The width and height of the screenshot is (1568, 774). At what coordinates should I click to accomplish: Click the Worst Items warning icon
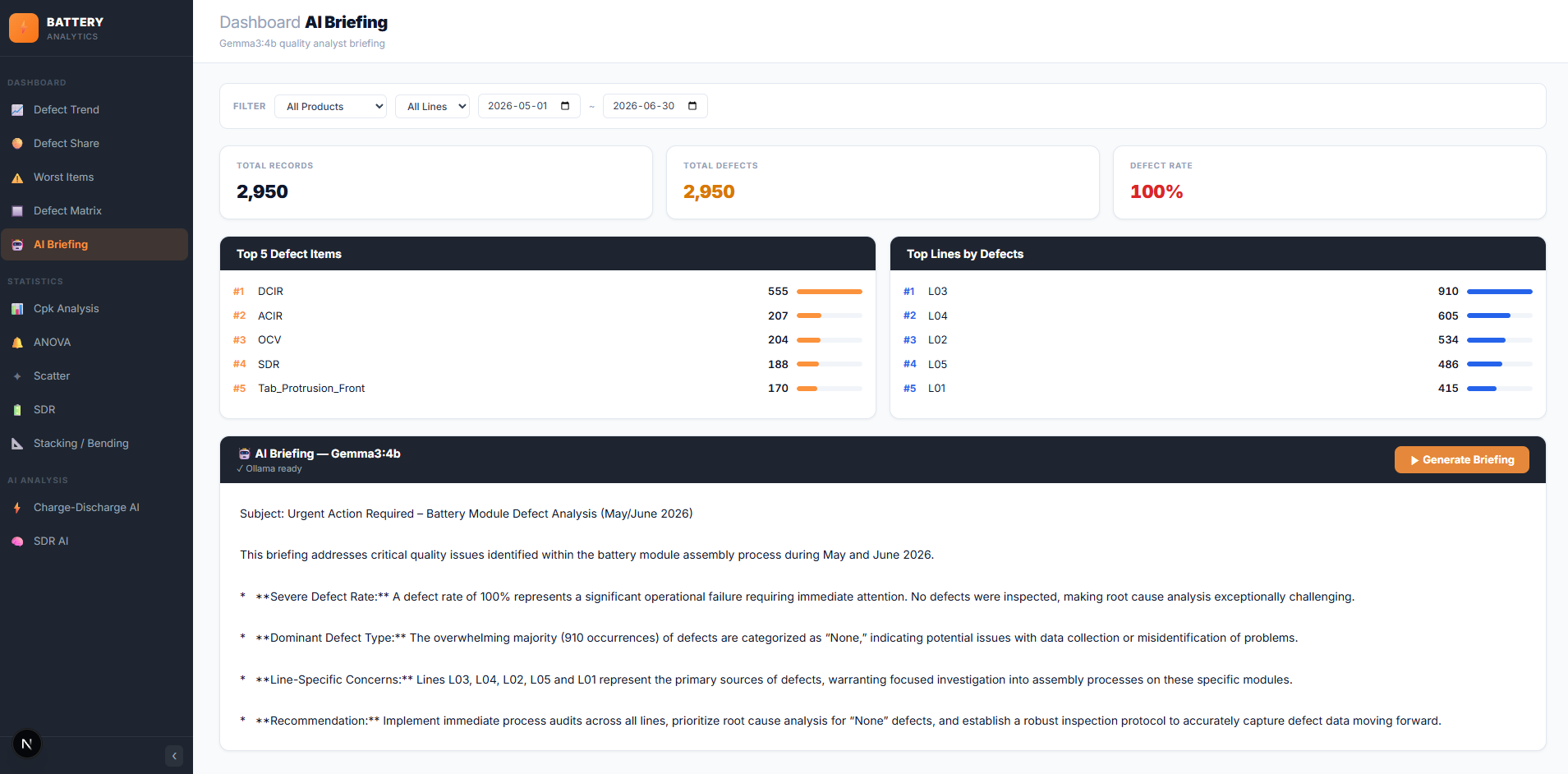click(x=17, y=177)
